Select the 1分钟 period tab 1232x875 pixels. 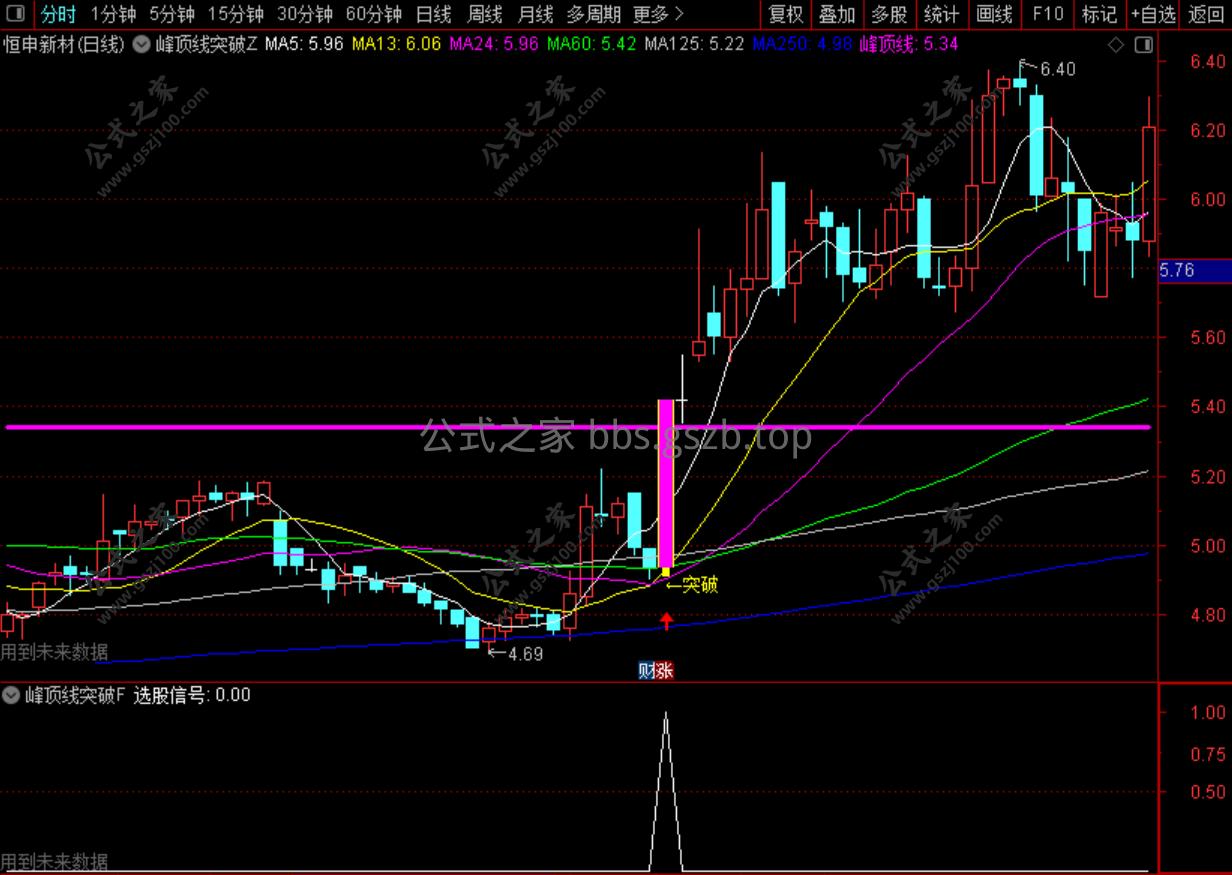113,14
